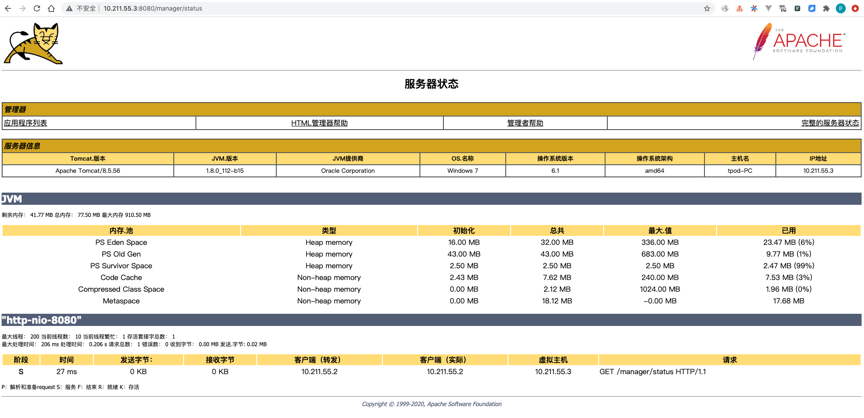The image size is (864, 418).
Task: Click the browser back arrow
Action: click(8, 8)
